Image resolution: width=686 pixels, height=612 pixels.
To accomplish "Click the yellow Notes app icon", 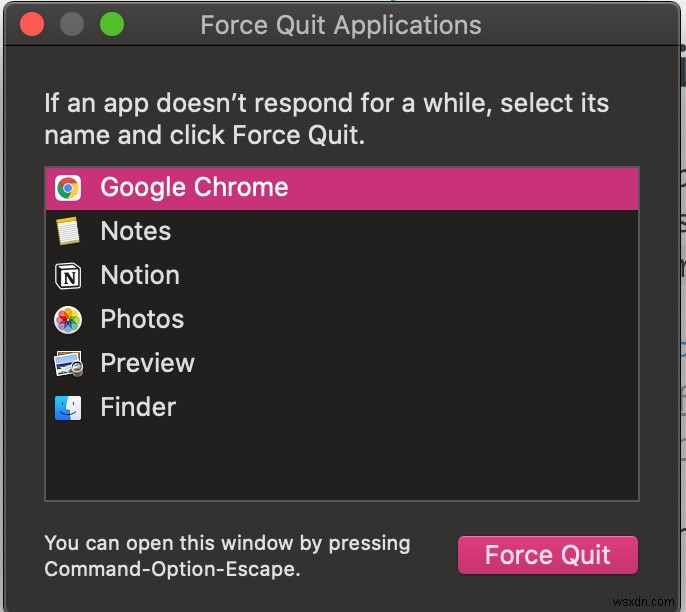I will [68, 232].
